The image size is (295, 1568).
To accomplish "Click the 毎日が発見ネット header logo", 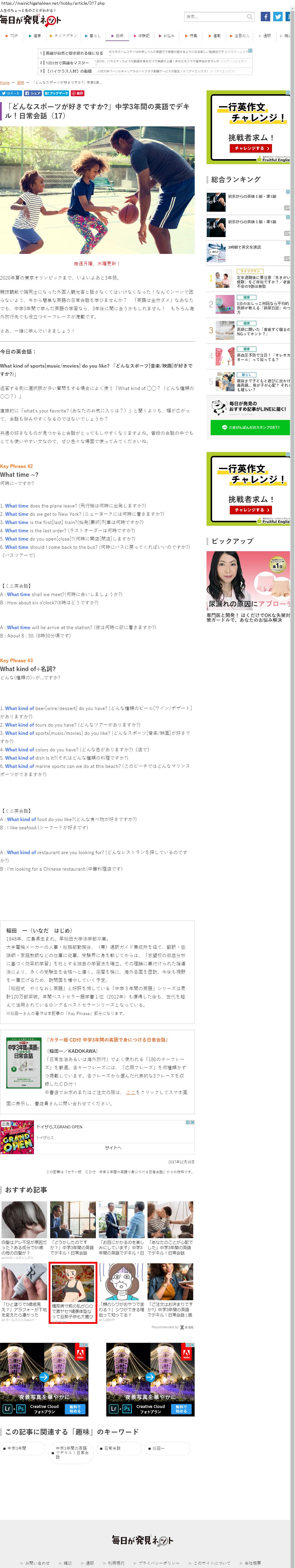I will point(30,20).
